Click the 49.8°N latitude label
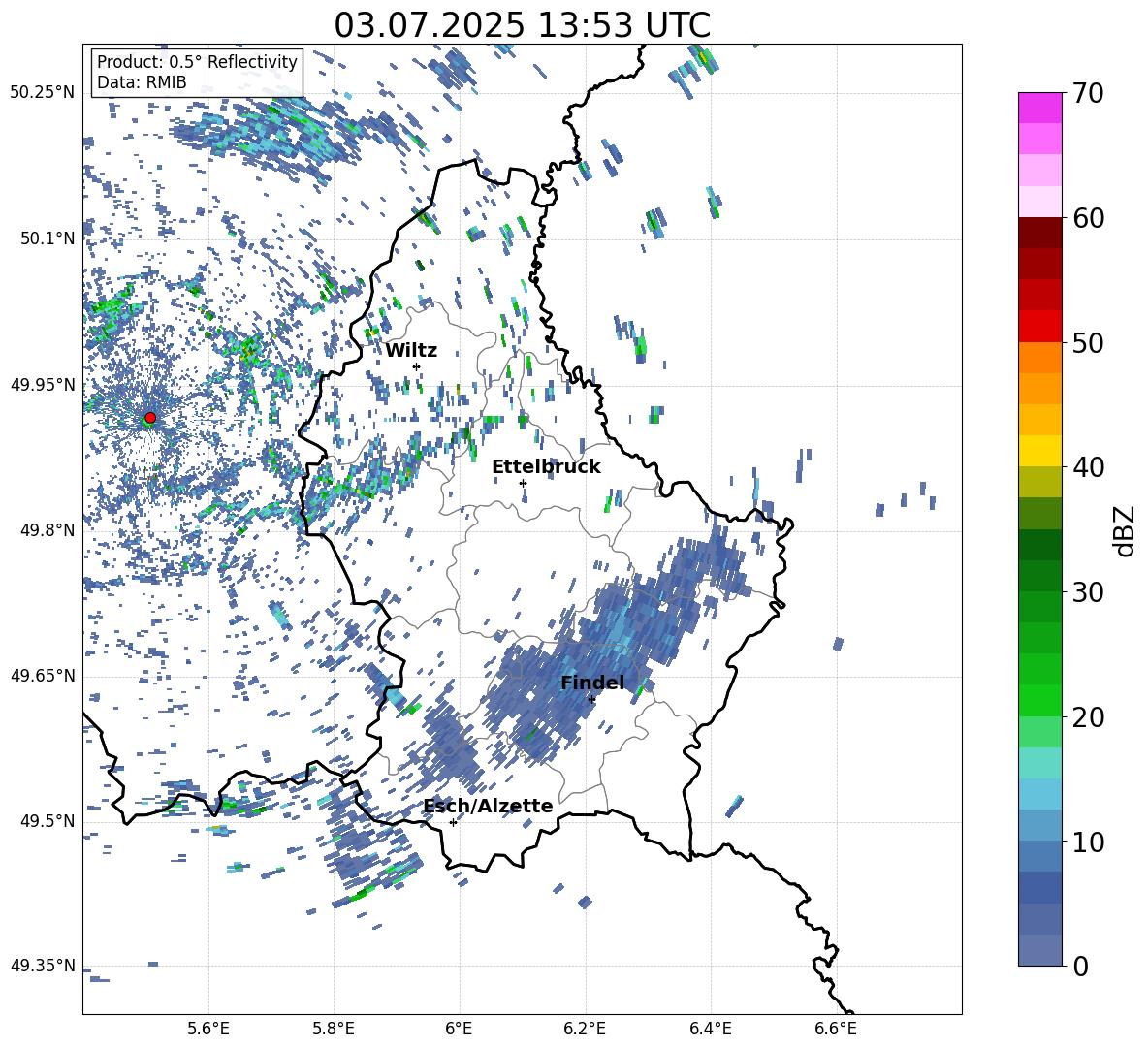 pyautogui.click(x=49, y=530)
